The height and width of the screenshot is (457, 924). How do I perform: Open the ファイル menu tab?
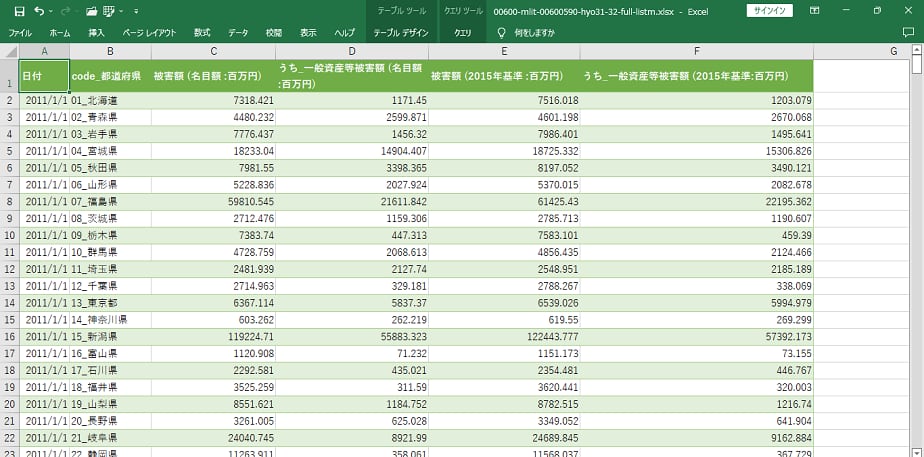click(x=20, y=32)
